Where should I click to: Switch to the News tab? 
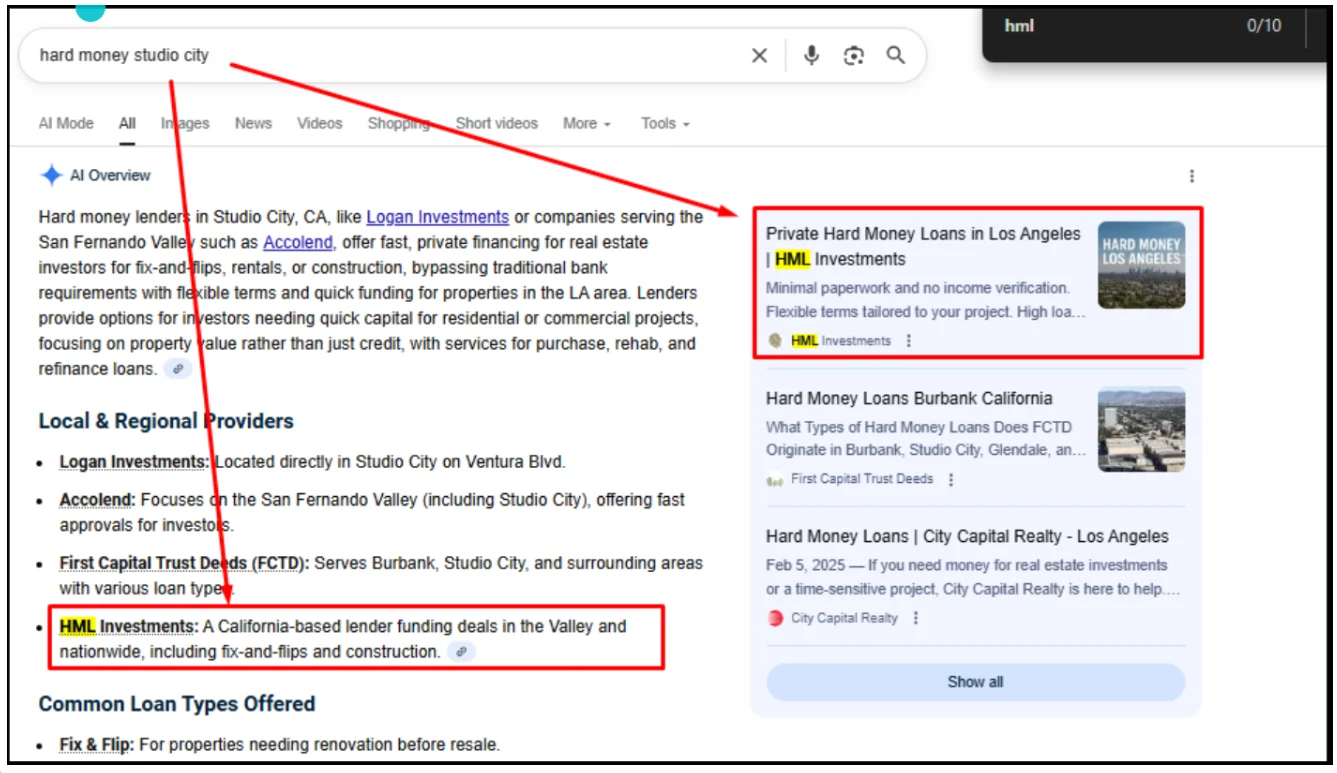pos(253,123)
